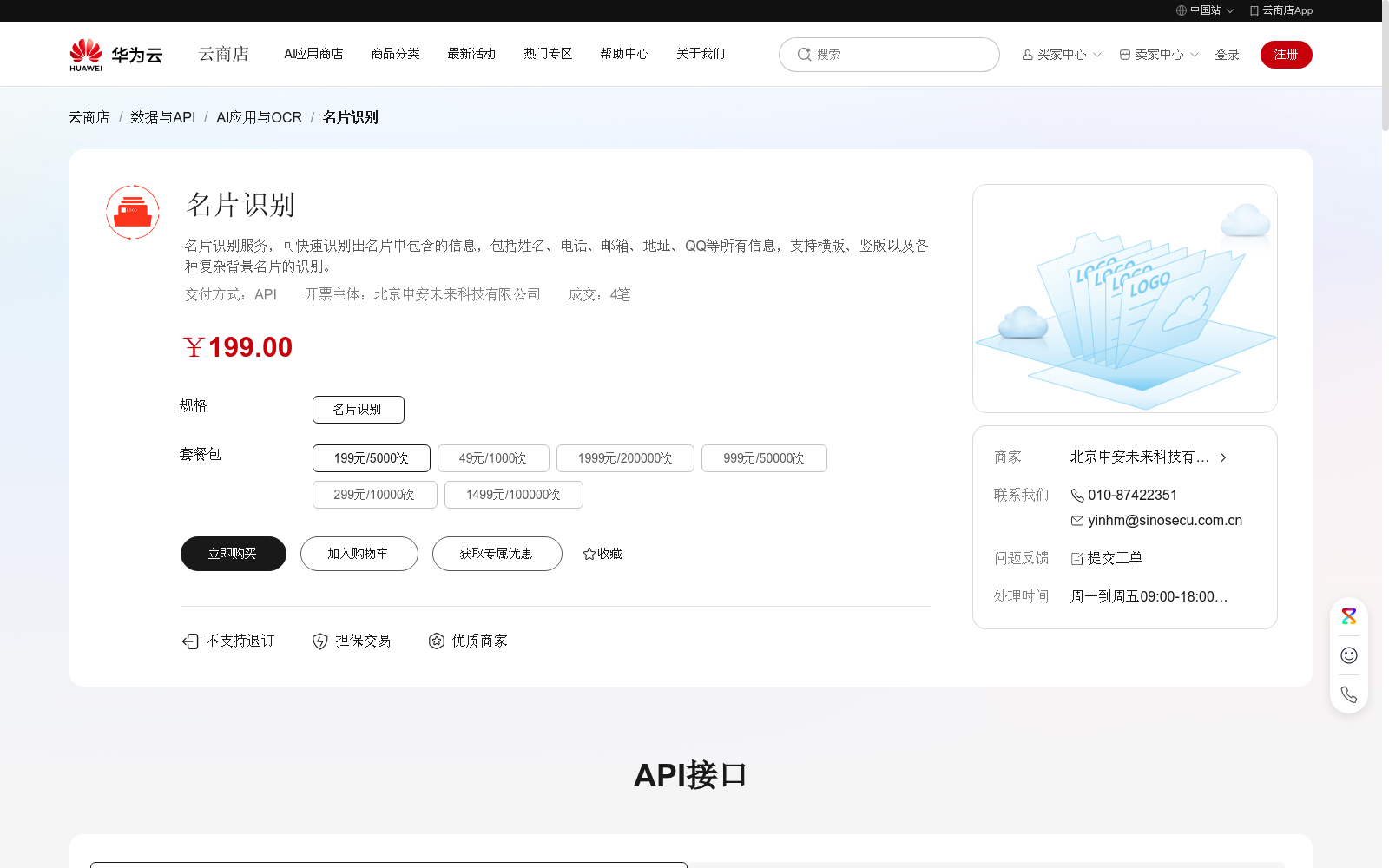Open the AI应用商店 menu

[313, 54]
